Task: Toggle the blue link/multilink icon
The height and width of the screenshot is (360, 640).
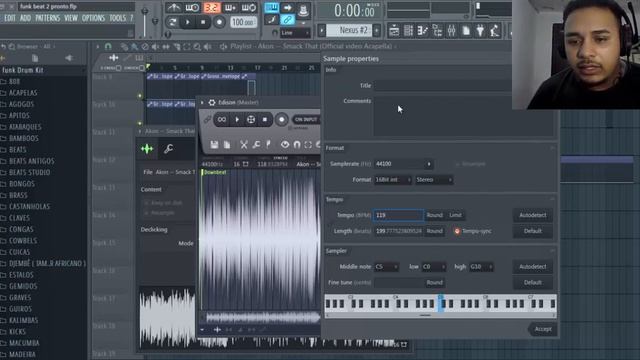Action: (x=287, y=20)
